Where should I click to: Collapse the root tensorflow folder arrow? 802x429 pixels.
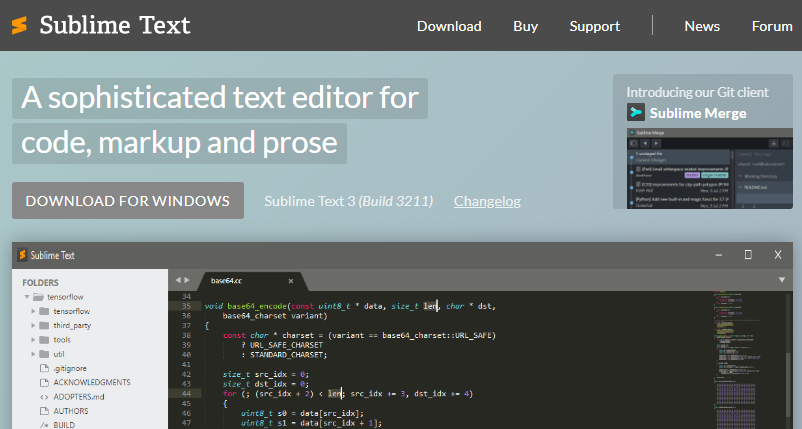(27, 297)
